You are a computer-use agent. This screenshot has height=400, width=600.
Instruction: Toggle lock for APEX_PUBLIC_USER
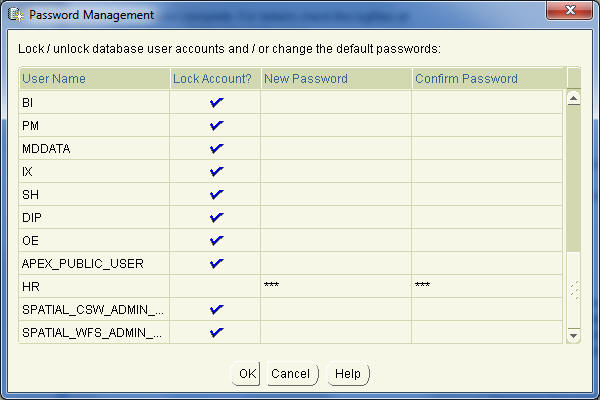coord(216,263)
